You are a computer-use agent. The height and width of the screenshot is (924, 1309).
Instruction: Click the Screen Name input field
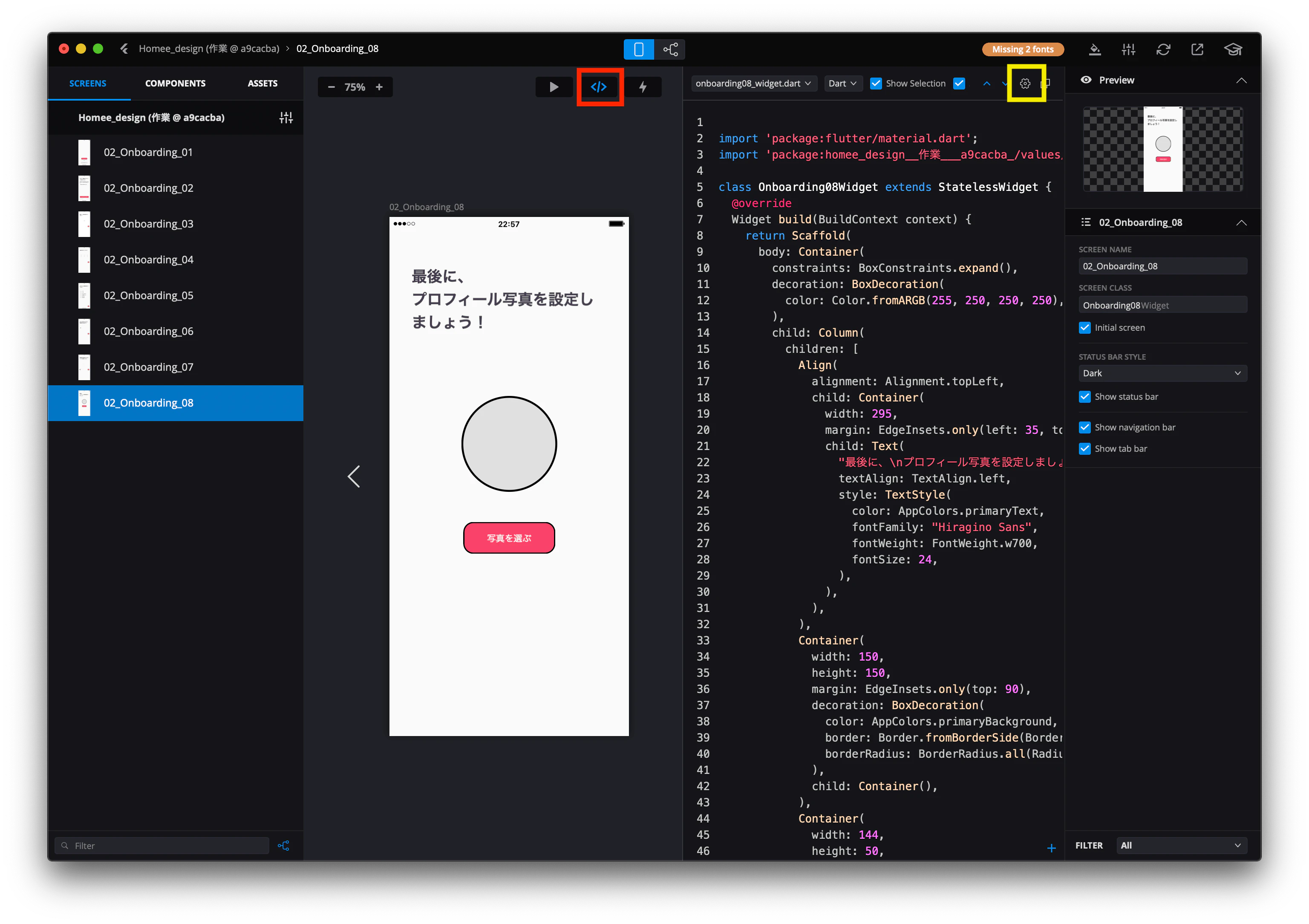1162,266
